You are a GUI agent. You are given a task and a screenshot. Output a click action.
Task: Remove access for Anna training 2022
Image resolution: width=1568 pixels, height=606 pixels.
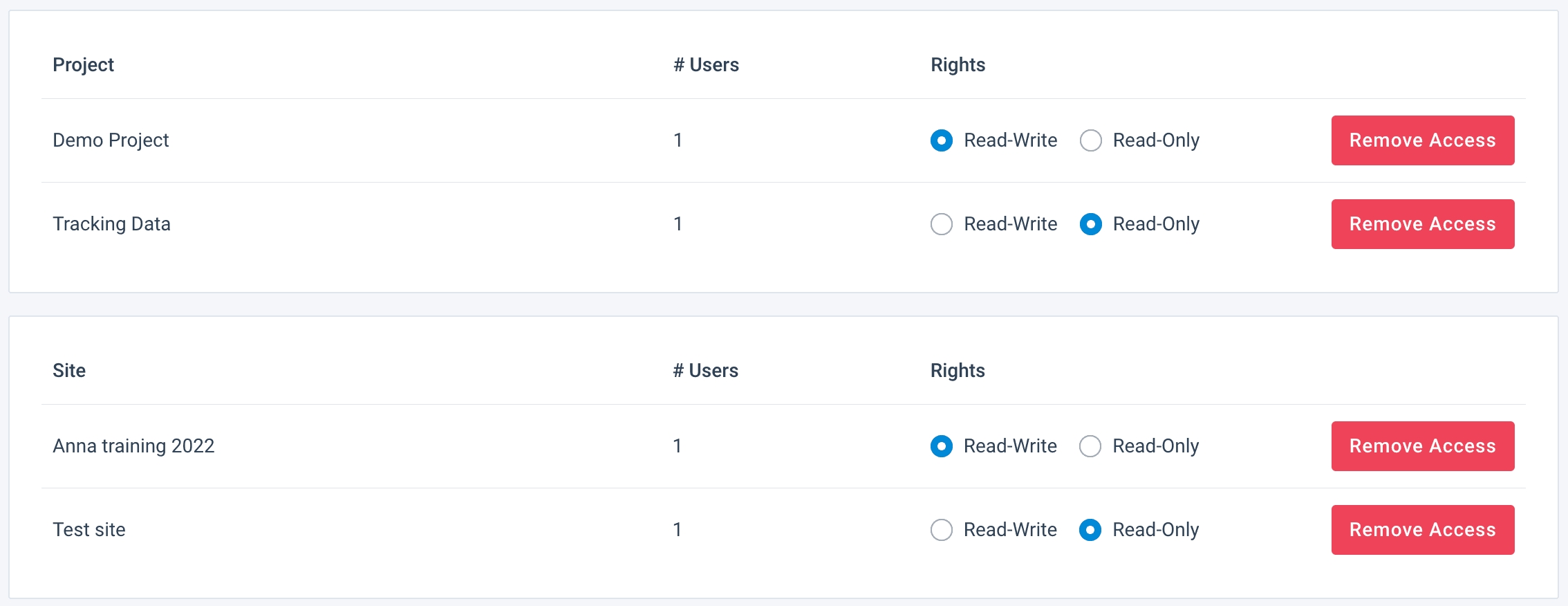click(x=1422, y=446)
